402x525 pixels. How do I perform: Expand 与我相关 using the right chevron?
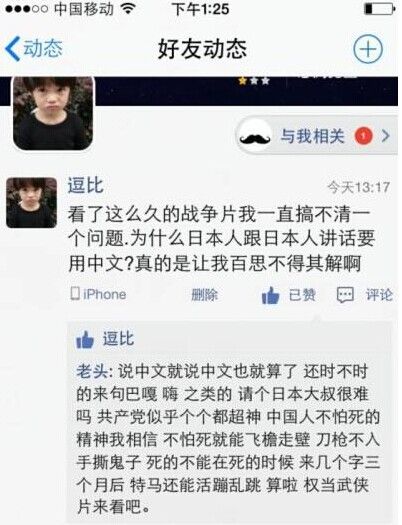click(x=386, y=136)
